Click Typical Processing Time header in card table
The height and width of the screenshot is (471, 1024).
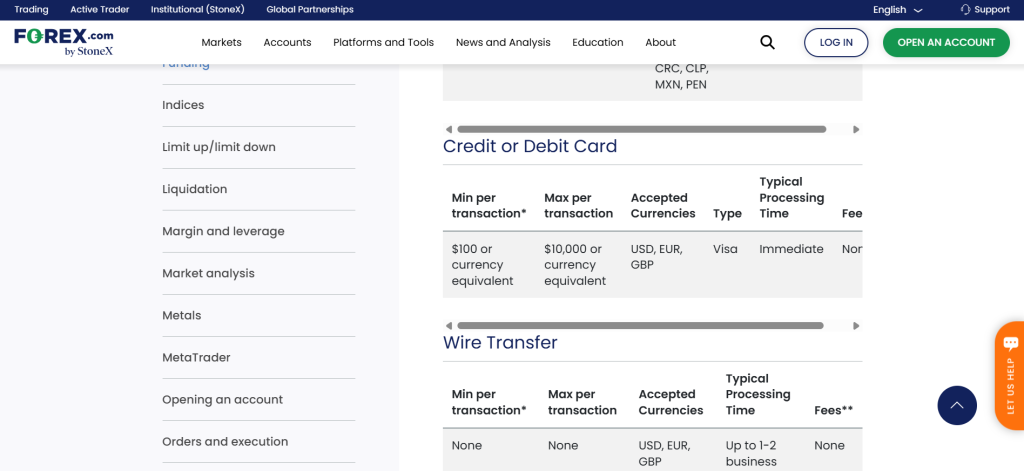click(792, 197)
